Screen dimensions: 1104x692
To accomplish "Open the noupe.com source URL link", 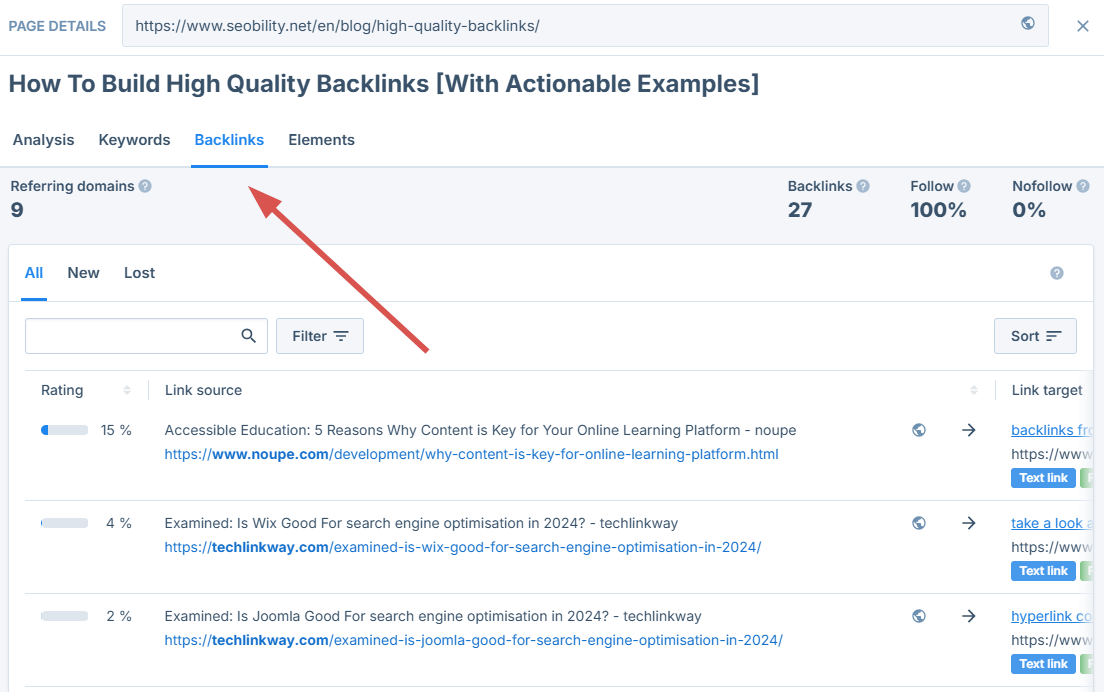I will point(472,454).
